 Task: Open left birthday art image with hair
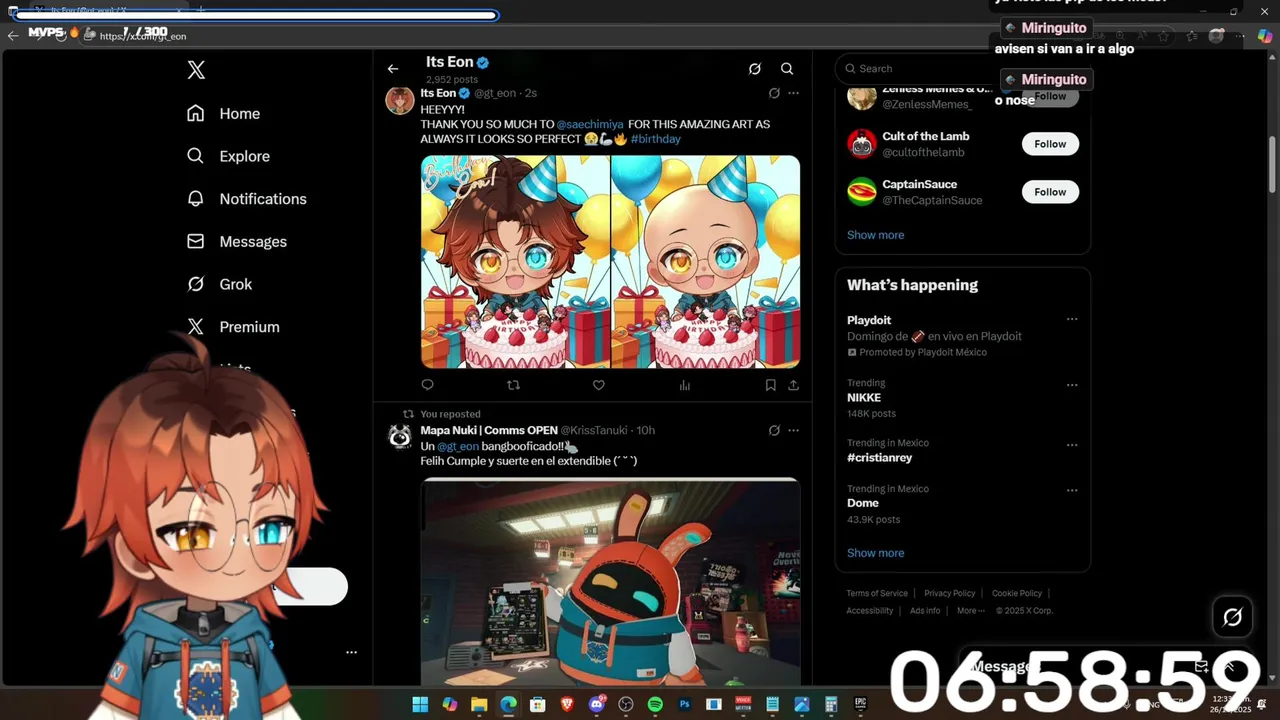click(x=515, y=262)
